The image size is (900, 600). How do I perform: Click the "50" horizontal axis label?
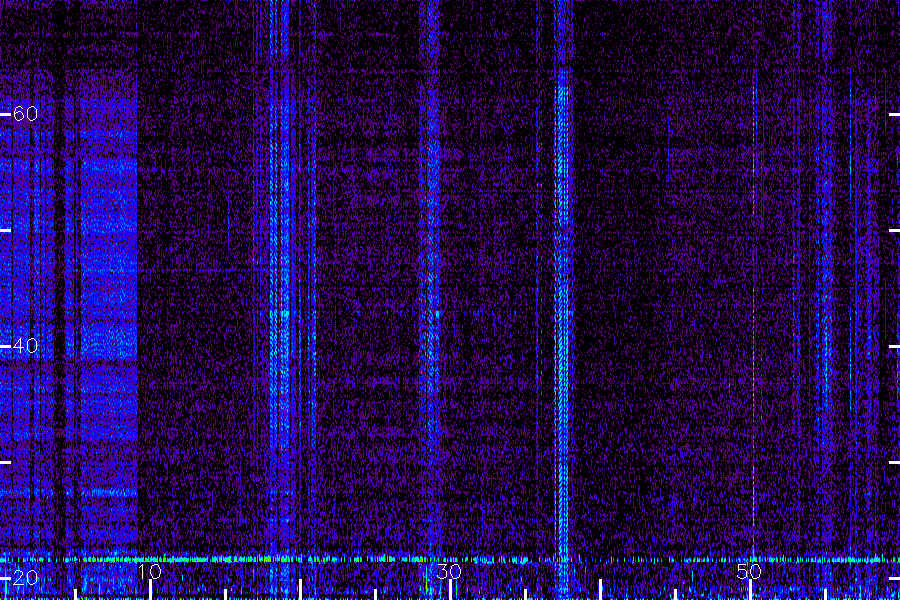(x=749, y=571)
